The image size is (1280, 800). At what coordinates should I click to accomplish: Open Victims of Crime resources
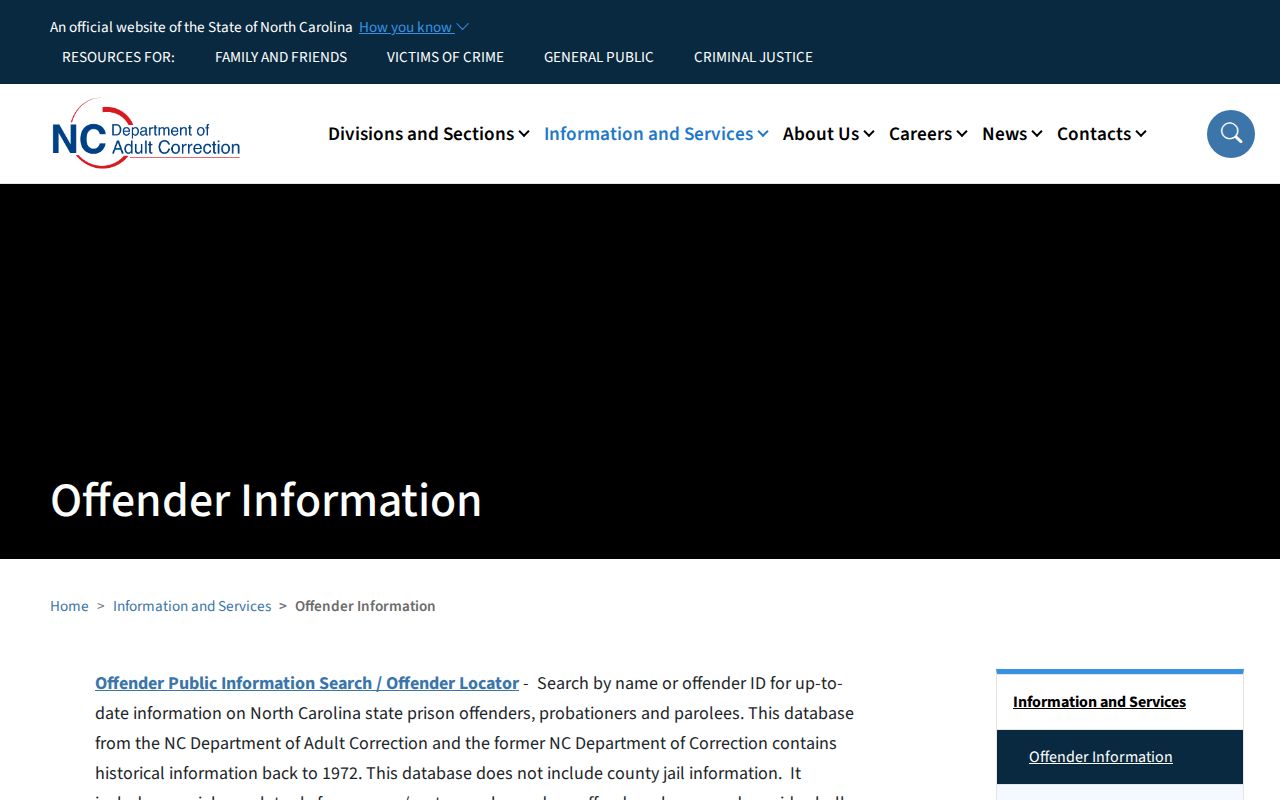(445, 57)
